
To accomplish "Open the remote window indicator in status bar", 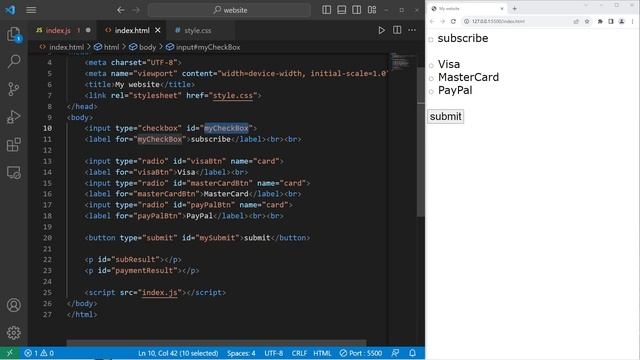I will [x=10, y=353].
